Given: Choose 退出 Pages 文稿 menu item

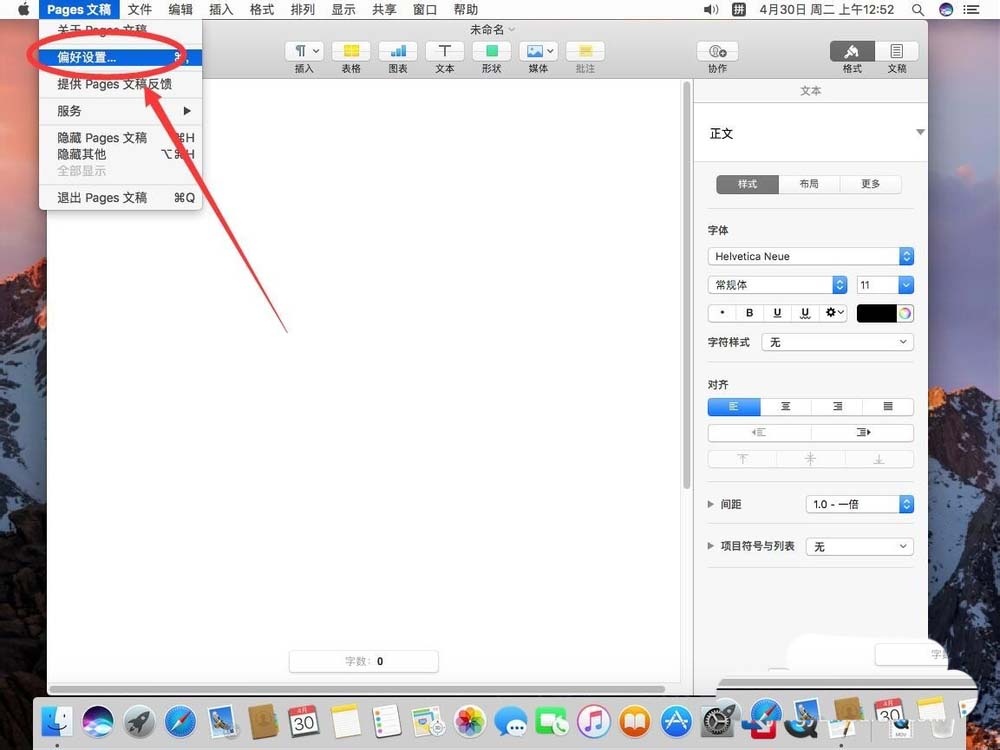Looking at the screenshot, I should [x=102, y=198].
